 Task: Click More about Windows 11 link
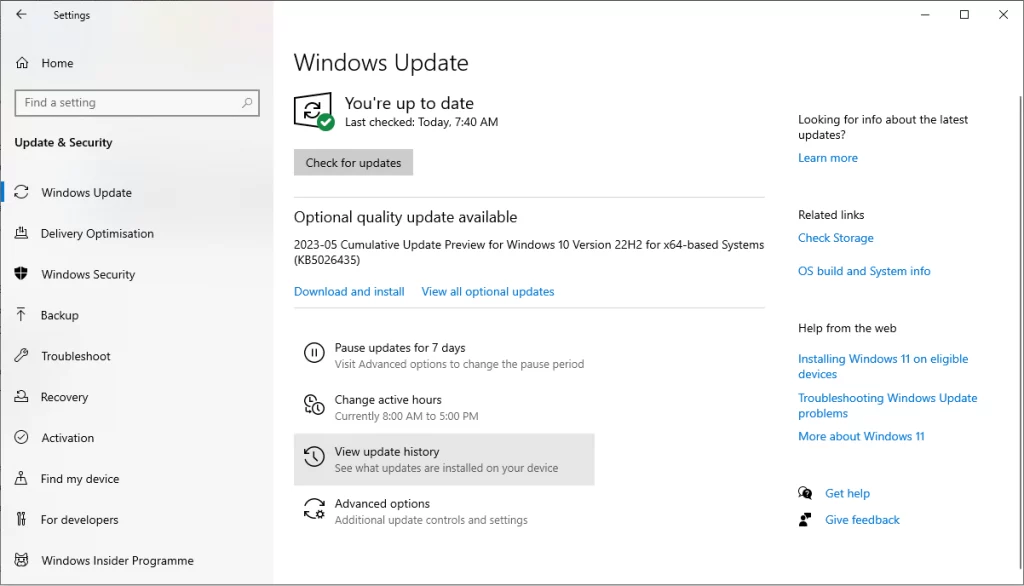coord(861,436)
